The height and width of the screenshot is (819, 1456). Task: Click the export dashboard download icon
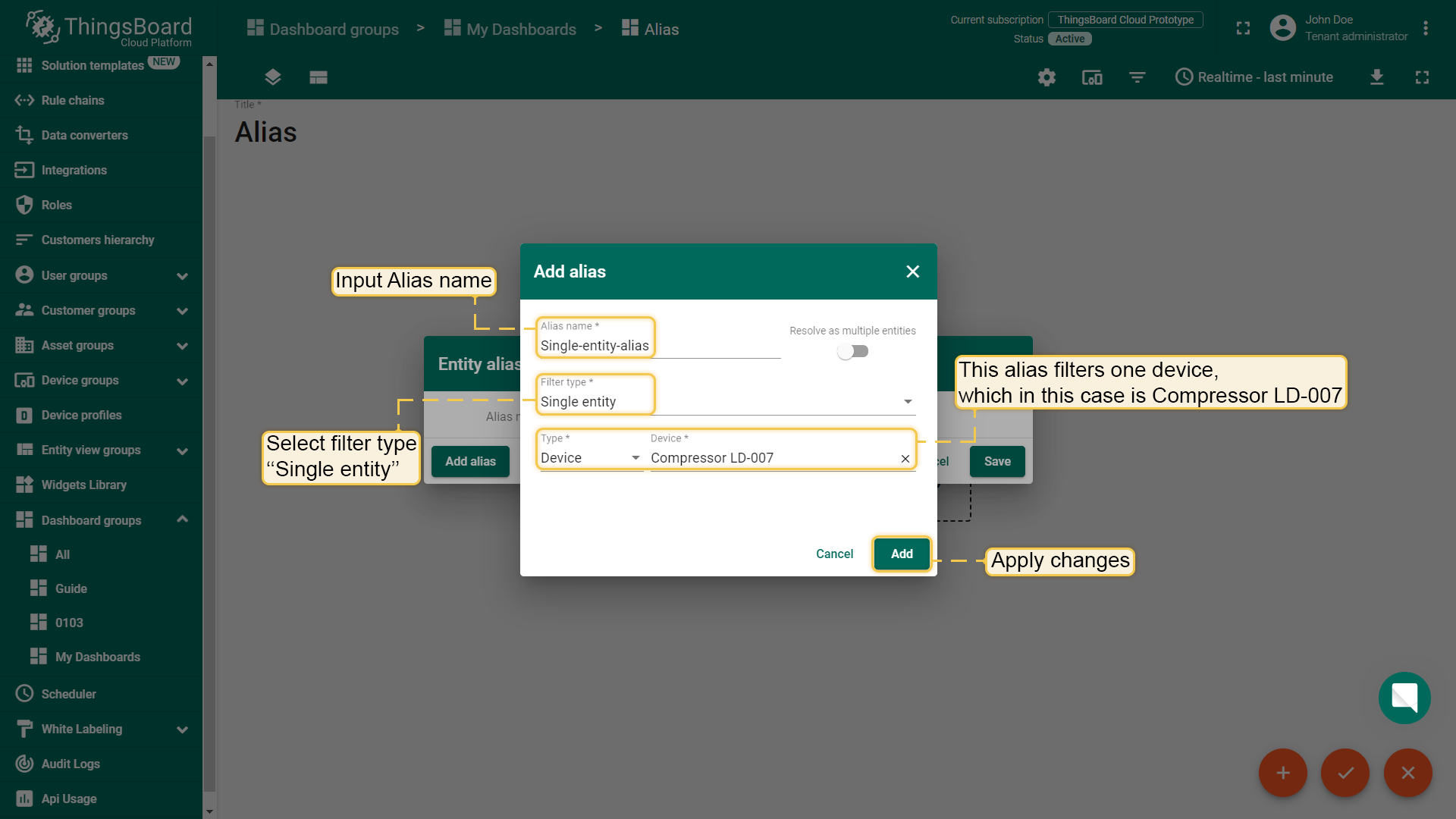[x=1376, y=77]
